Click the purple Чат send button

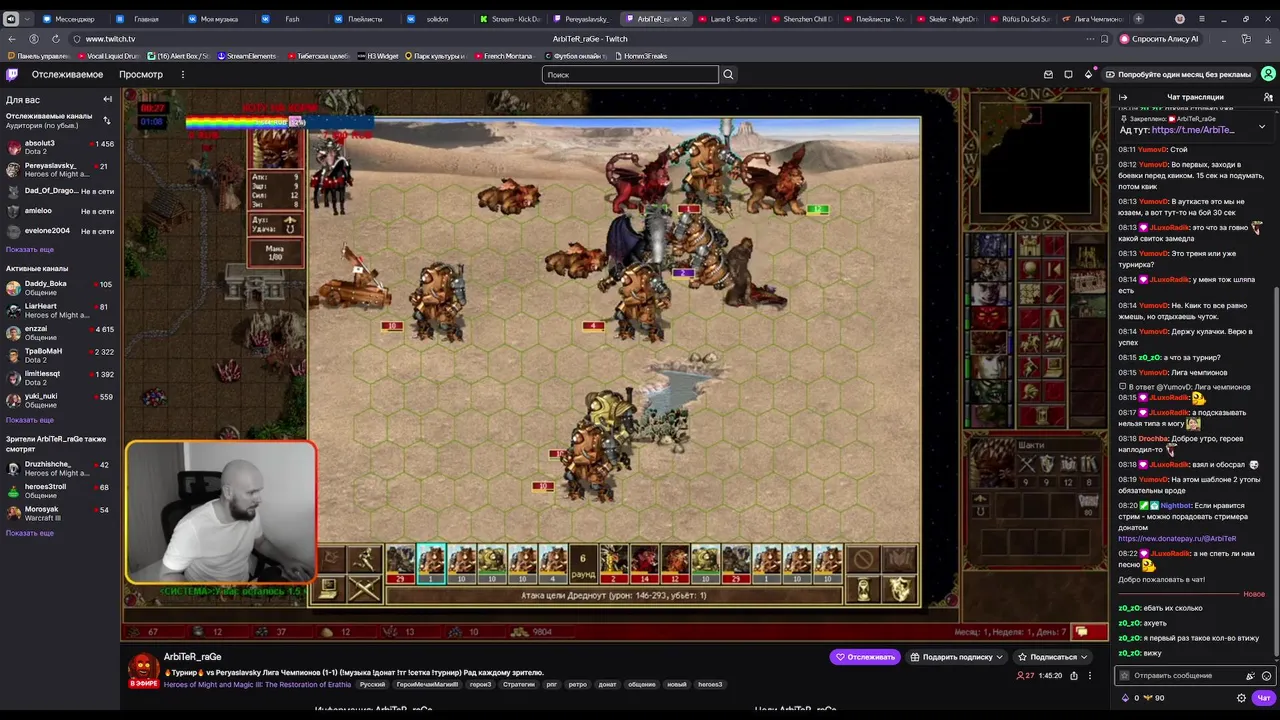1264,698
